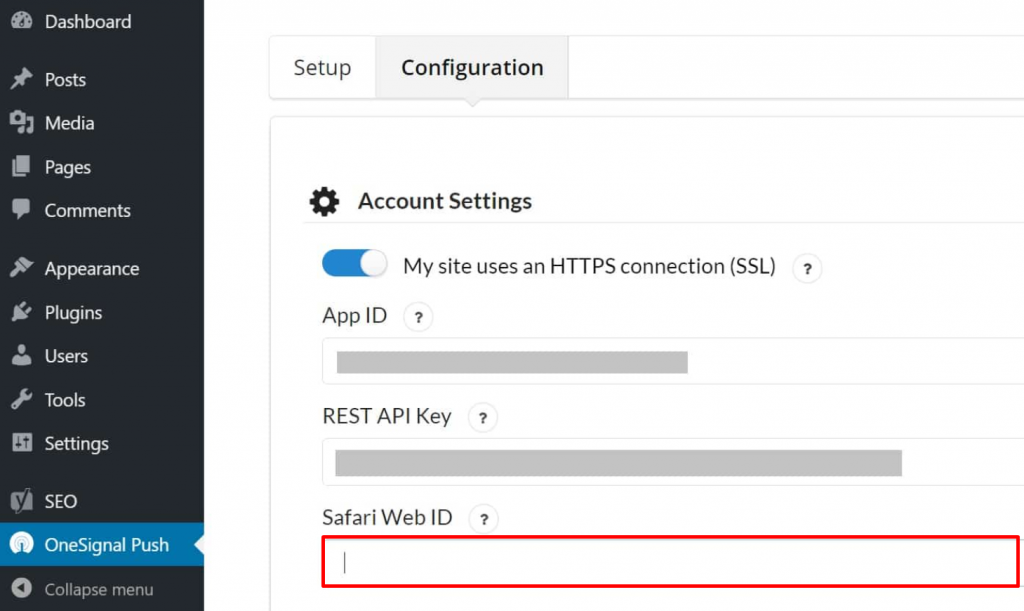This screenshot has height=611, width=1024.
Task: Click the OneSignal Push logo icon
Action: pyautogui.click(x=22, y=544)
